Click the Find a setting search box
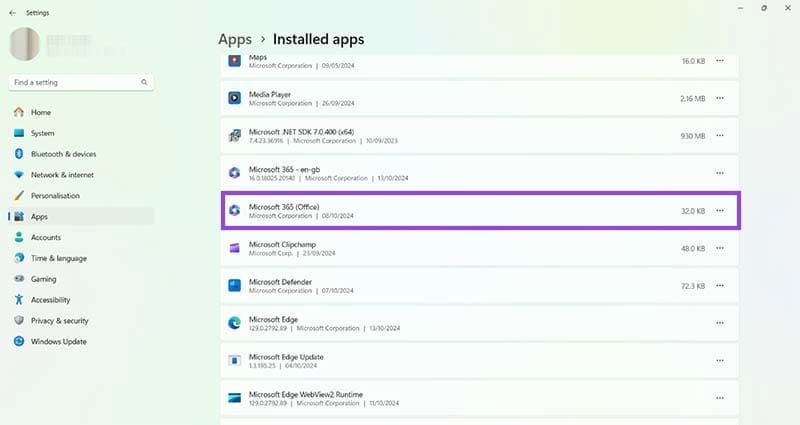This screenshot has width=800, height=425. point(81,82)
